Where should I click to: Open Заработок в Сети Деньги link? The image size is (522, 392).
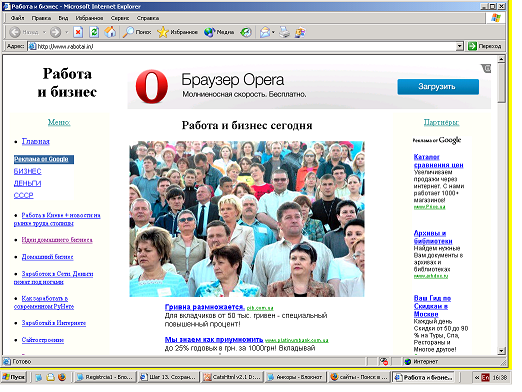[x=54, y=278]
